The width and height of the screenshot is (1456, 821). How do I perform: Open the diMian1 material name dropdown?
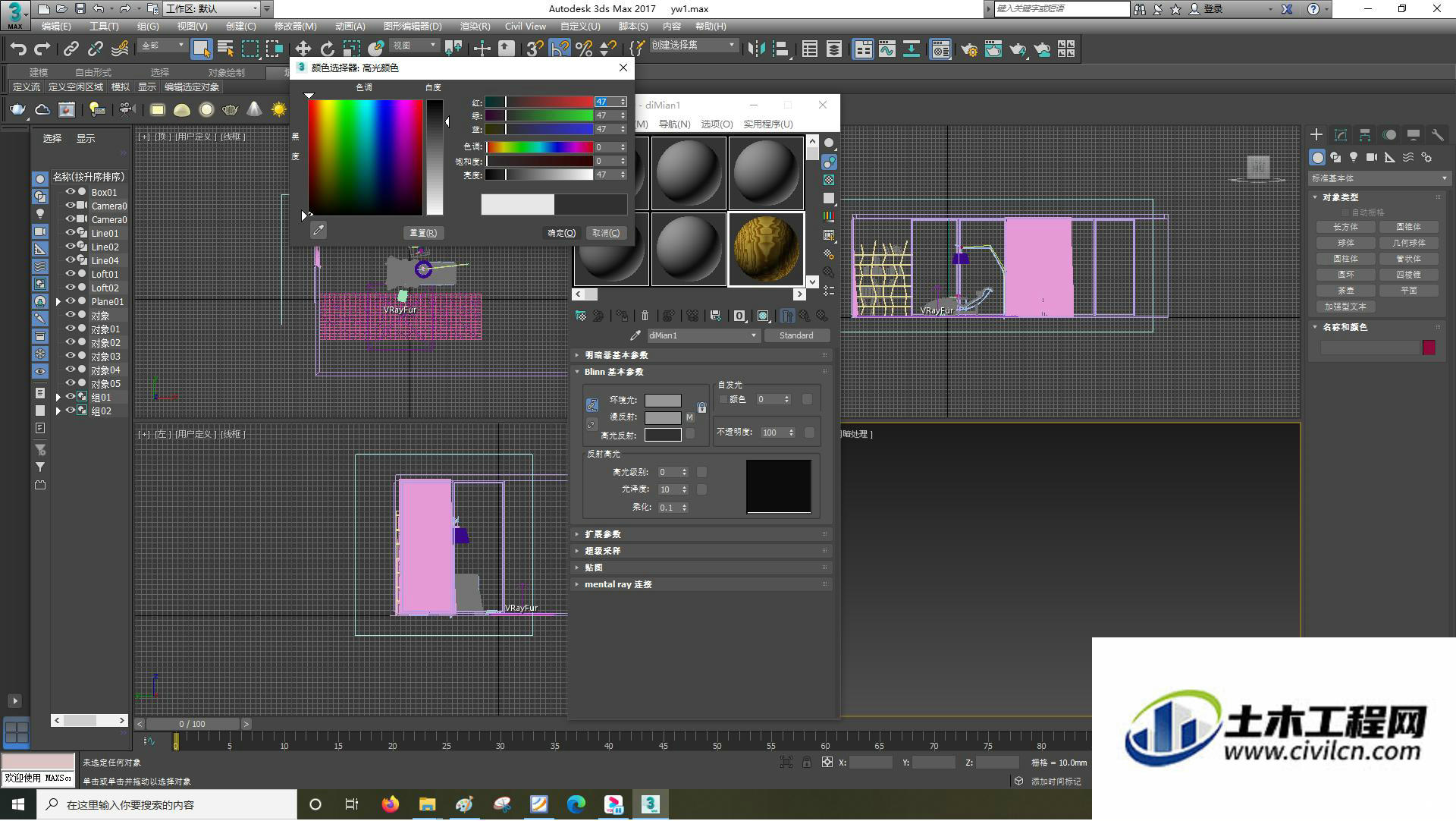tap(703, 335)
